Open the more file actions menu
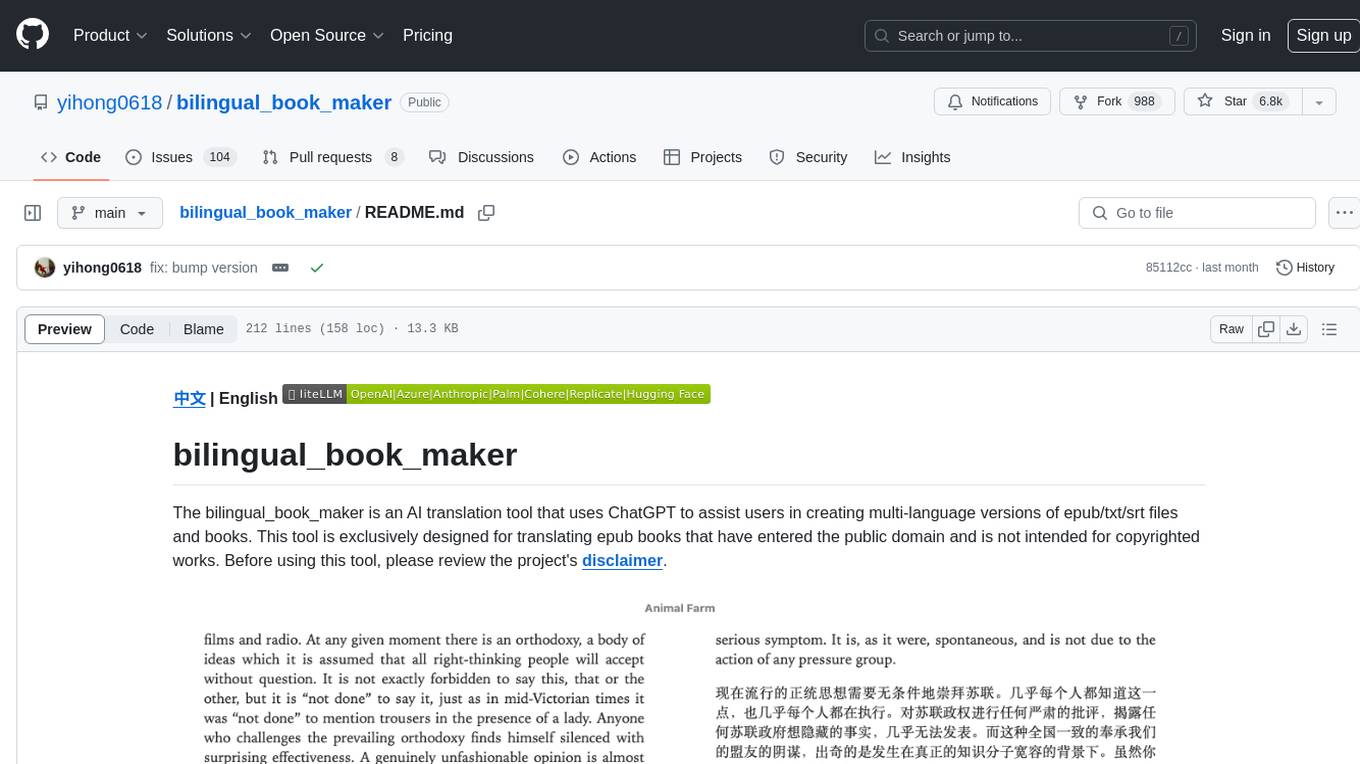1360x764 pixels. coord(1344,213)
